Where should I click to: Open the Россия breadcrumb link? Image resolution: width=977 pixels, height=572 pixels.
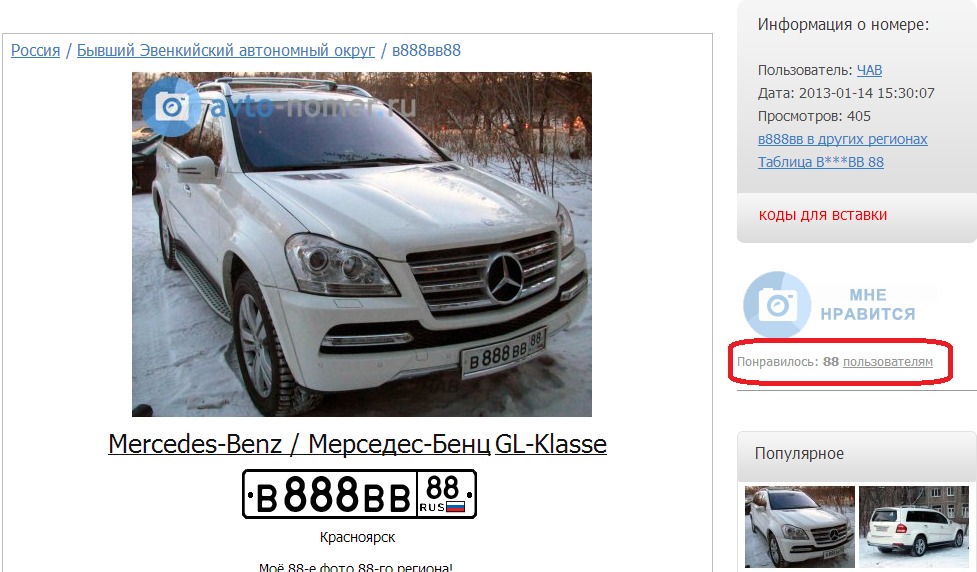pyautogui.click(x=36, y=50)
